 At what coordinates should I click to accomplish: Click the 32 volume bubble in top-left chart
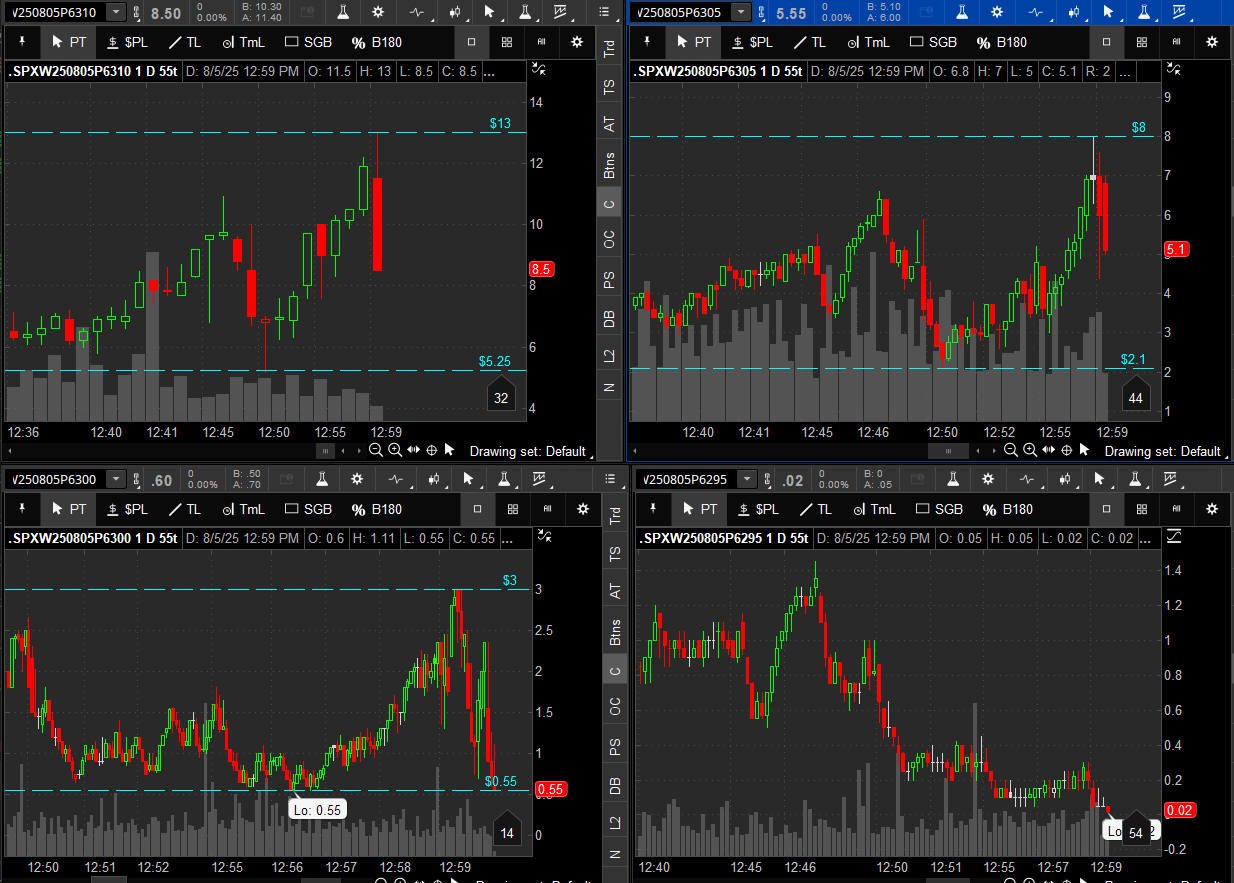coord(501,398)
